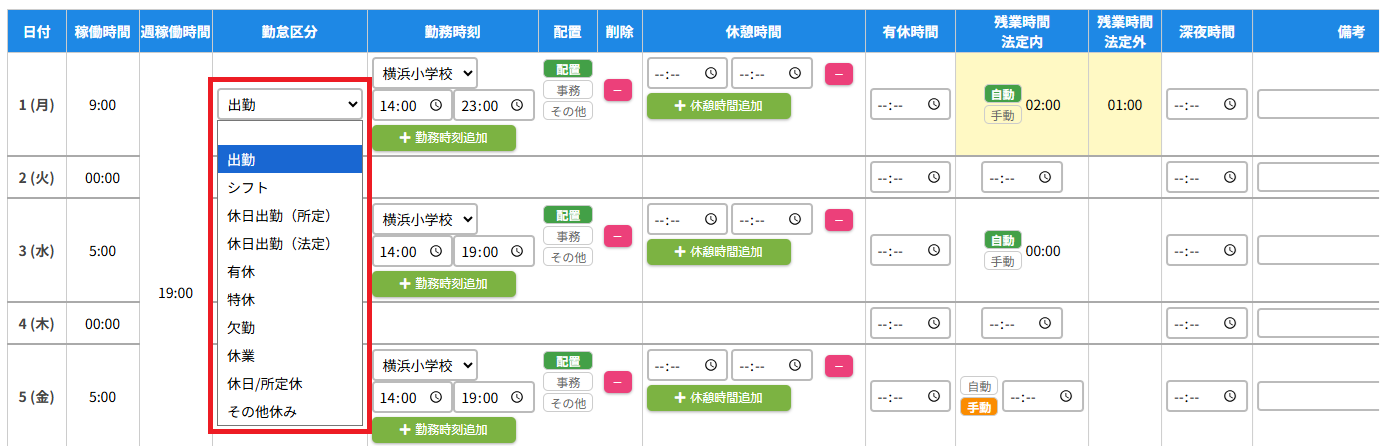Select その他休み at the bottom of the list

click(290, 411)
